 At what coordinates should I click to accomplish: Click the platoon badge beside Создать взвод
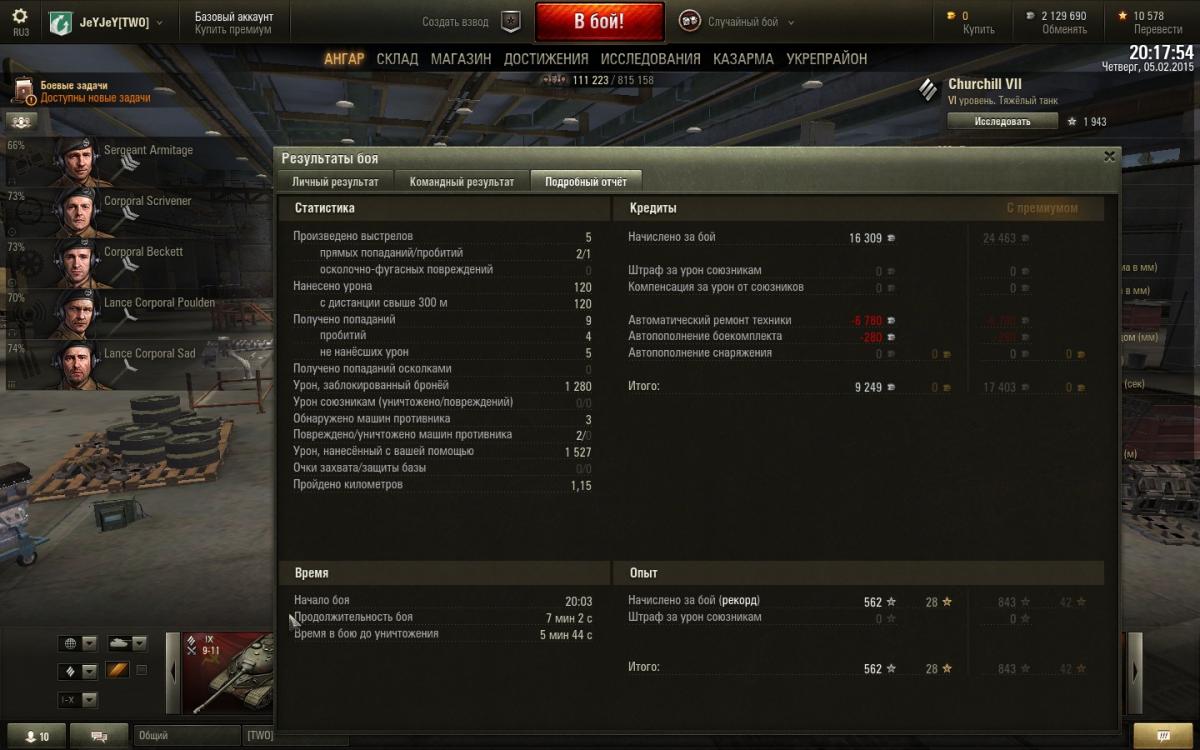pos(511,21)
